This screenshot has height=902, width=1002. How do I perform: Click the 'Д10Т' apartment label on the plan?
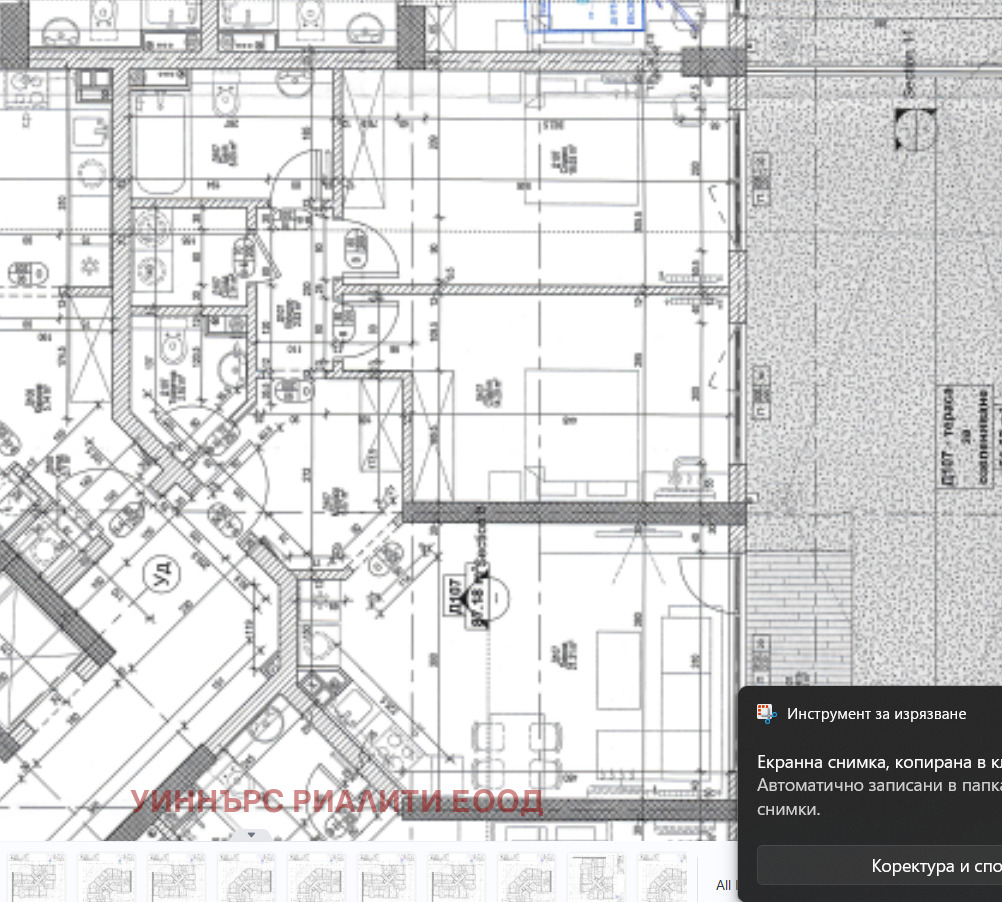454,595
